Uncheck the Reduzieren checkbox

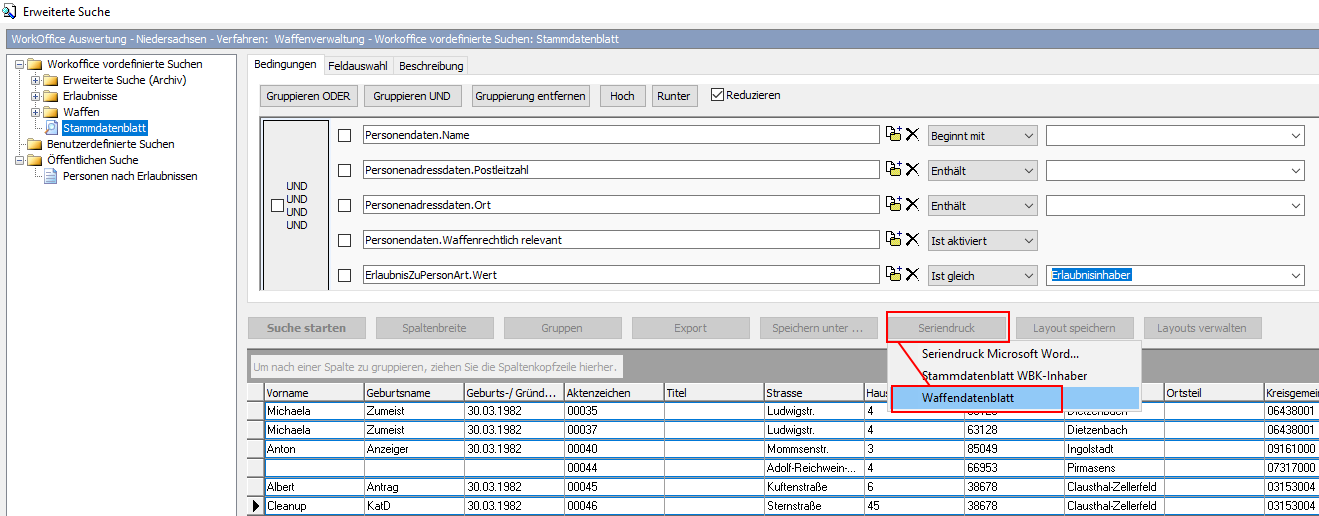(x=717, y=95)
